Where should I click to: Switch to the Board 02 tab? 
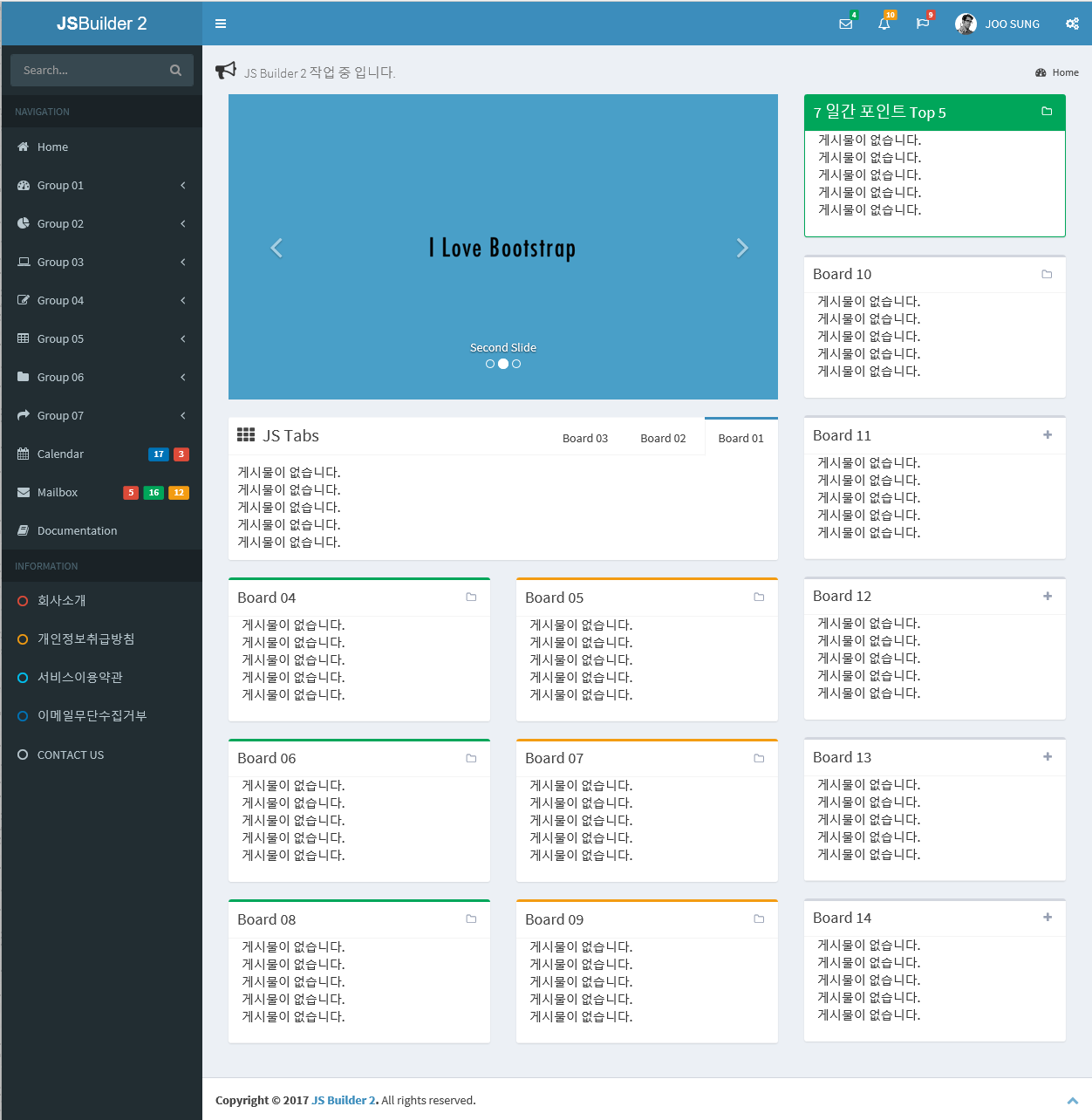(663, 438)
